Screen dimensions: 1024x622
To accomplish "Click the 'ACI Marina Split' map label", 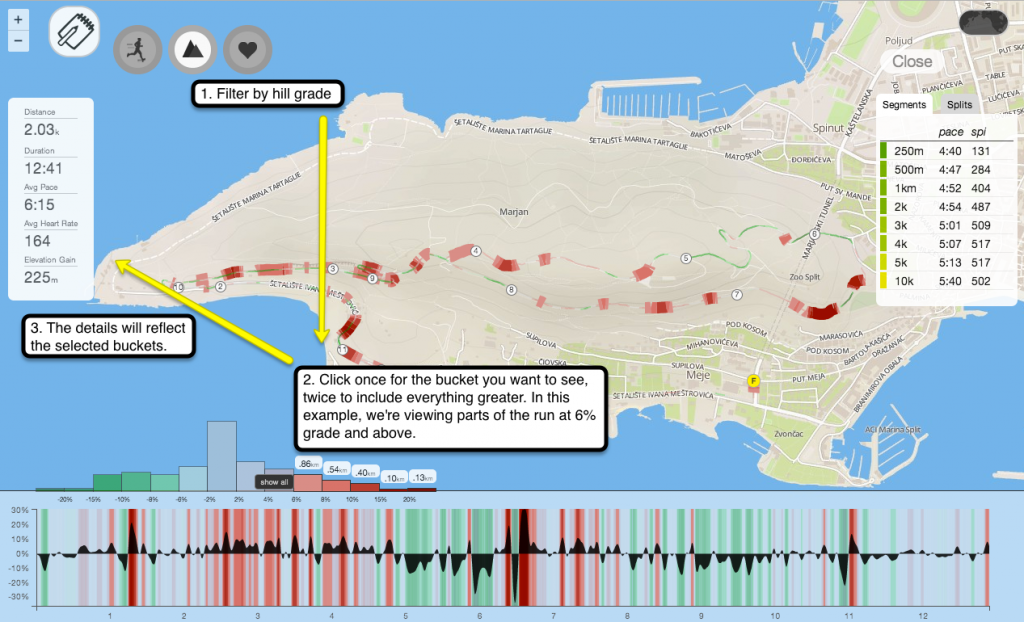I will (893, 429).
